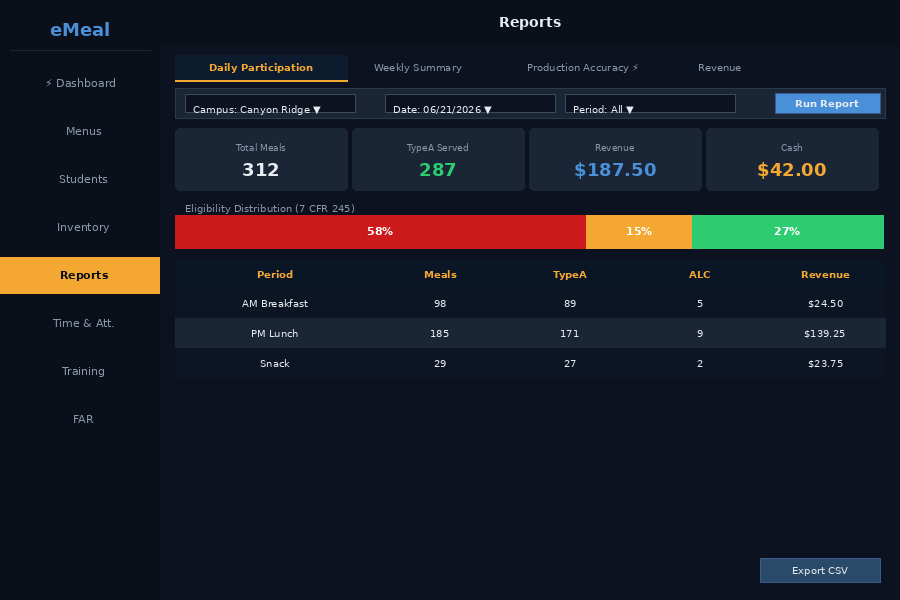Open the Production Accuracy tab
The height and width of the screenshot is (600, 900).
(583, 68)
